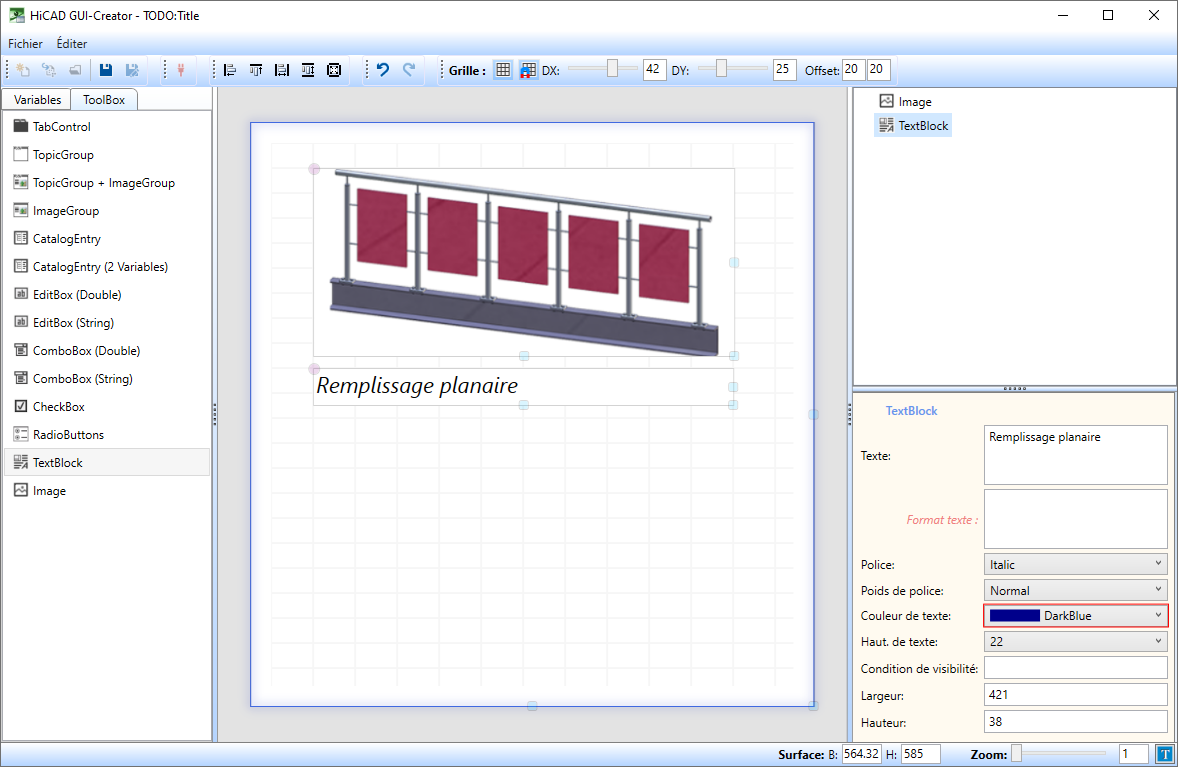
Task: Click the Undo arrow icon
Action: 382,70
